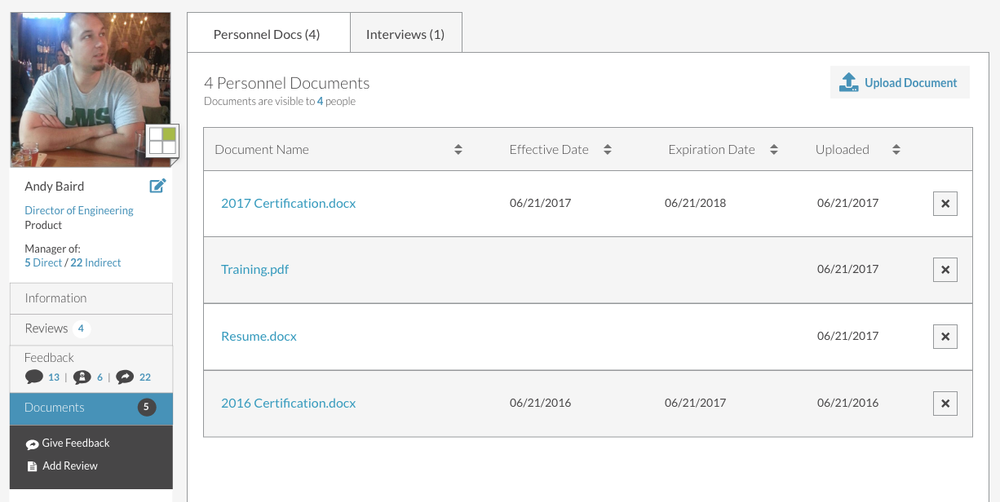Screen dimensions: 1000x502
Task: Click the upload arrow icon
Action: tap(848, 82)
